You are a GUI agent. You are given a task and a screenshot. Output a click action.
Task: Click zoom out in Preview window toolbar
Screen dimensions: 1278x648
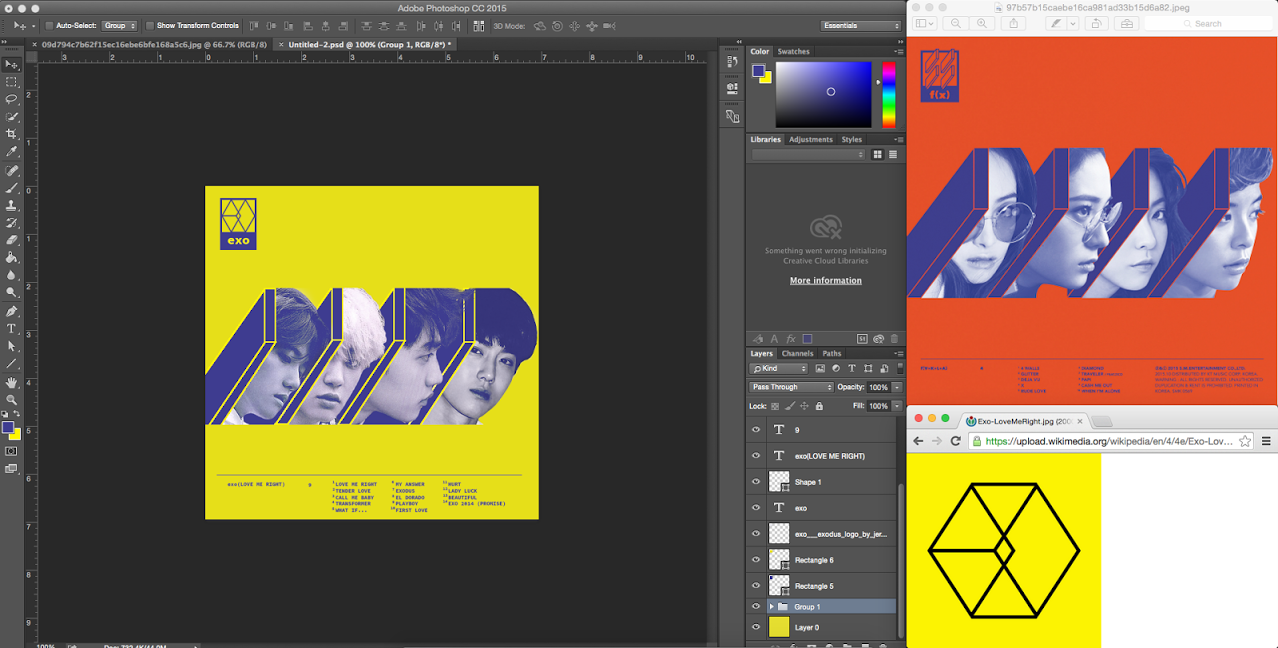pyautogui.click(x=957, y=23)
